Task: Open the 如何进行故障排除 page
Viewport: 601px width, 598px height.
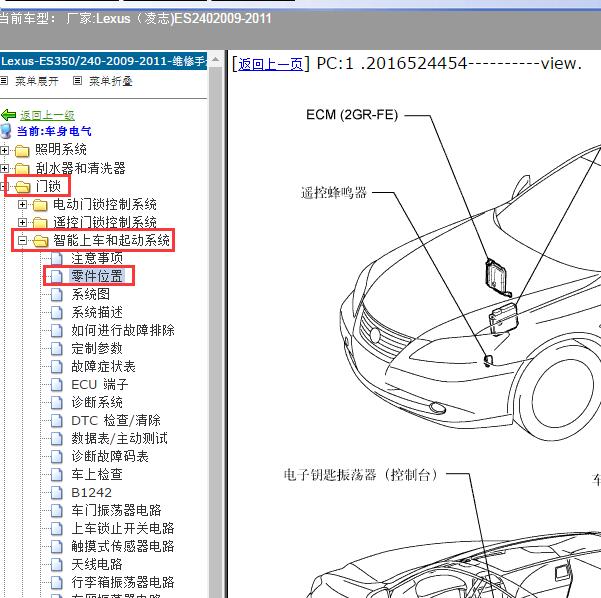Action: 123,330
